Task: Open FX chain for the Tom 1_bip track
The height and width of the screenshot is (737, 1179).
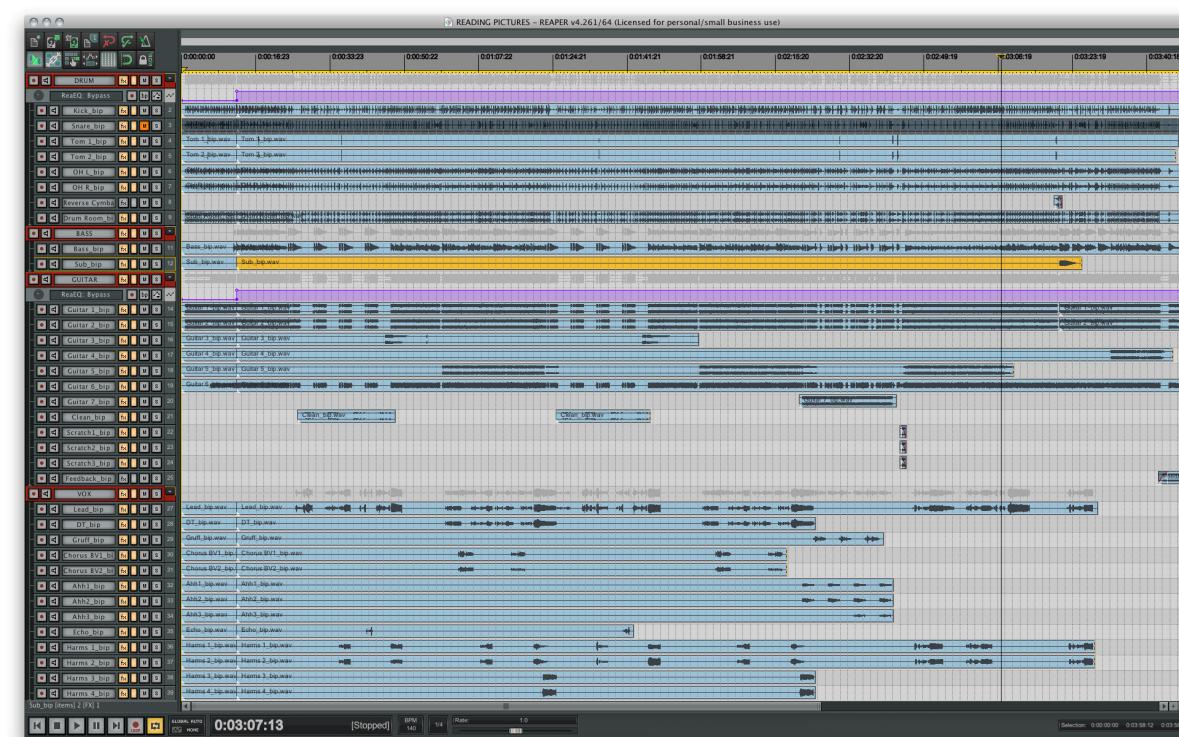Action: click(x=123, y=141)
